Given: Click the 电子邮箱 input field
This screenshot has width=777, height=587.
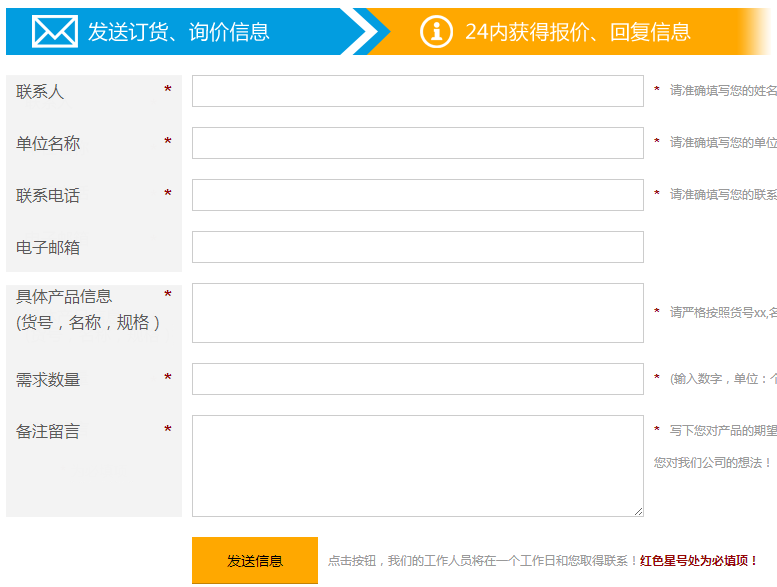Looking at the screenshot, I should pyautogui.click(x=417, y=247).
